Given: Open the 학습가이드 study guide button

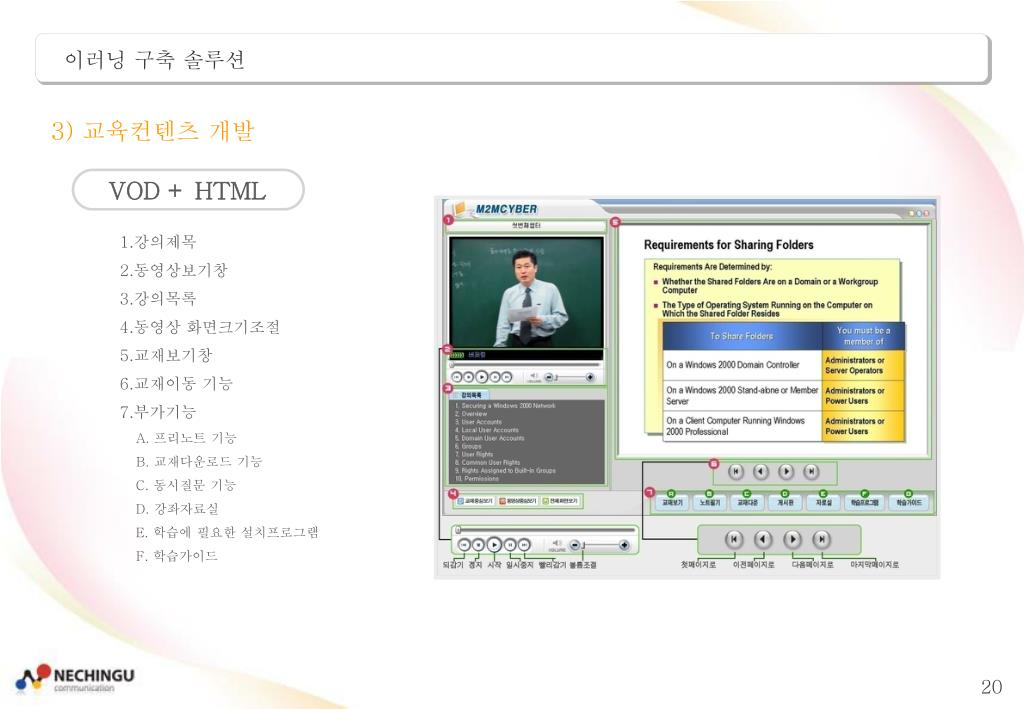Looking at the screenshot, I should [909, 503].
